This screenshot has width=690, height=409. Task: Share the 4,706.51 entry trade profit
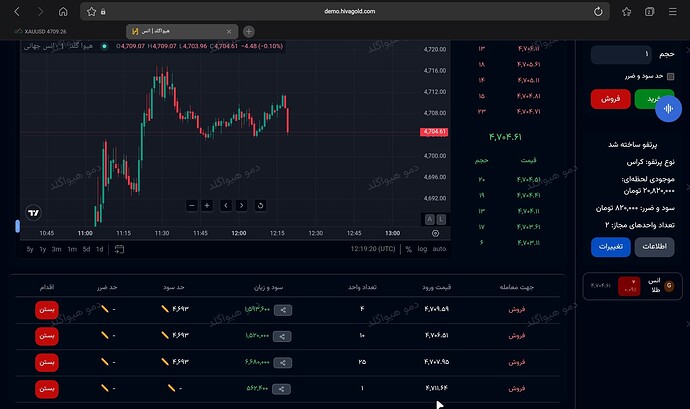point(282,336)
